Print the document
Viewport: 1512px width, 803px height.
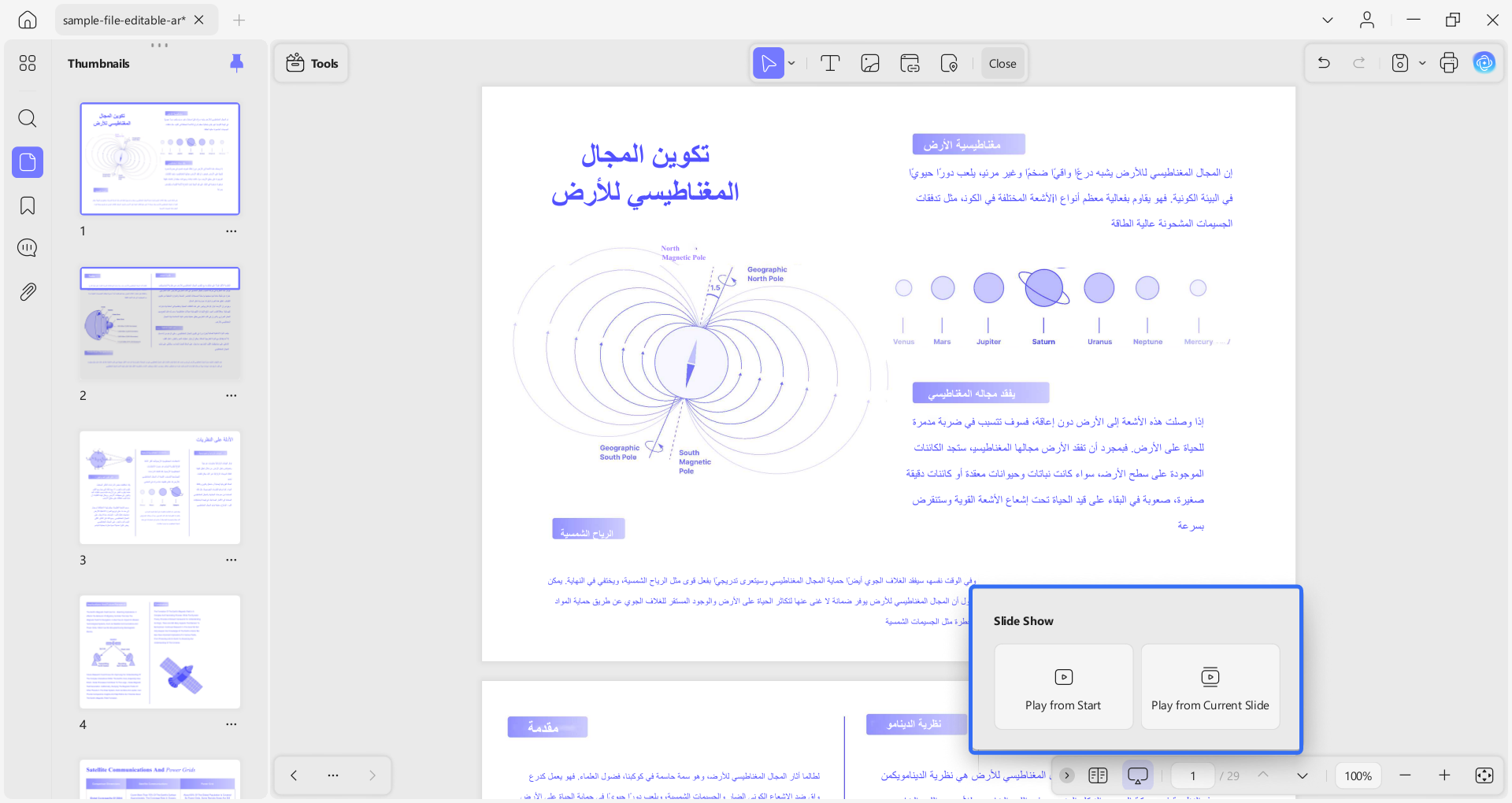click(1449, 63)
